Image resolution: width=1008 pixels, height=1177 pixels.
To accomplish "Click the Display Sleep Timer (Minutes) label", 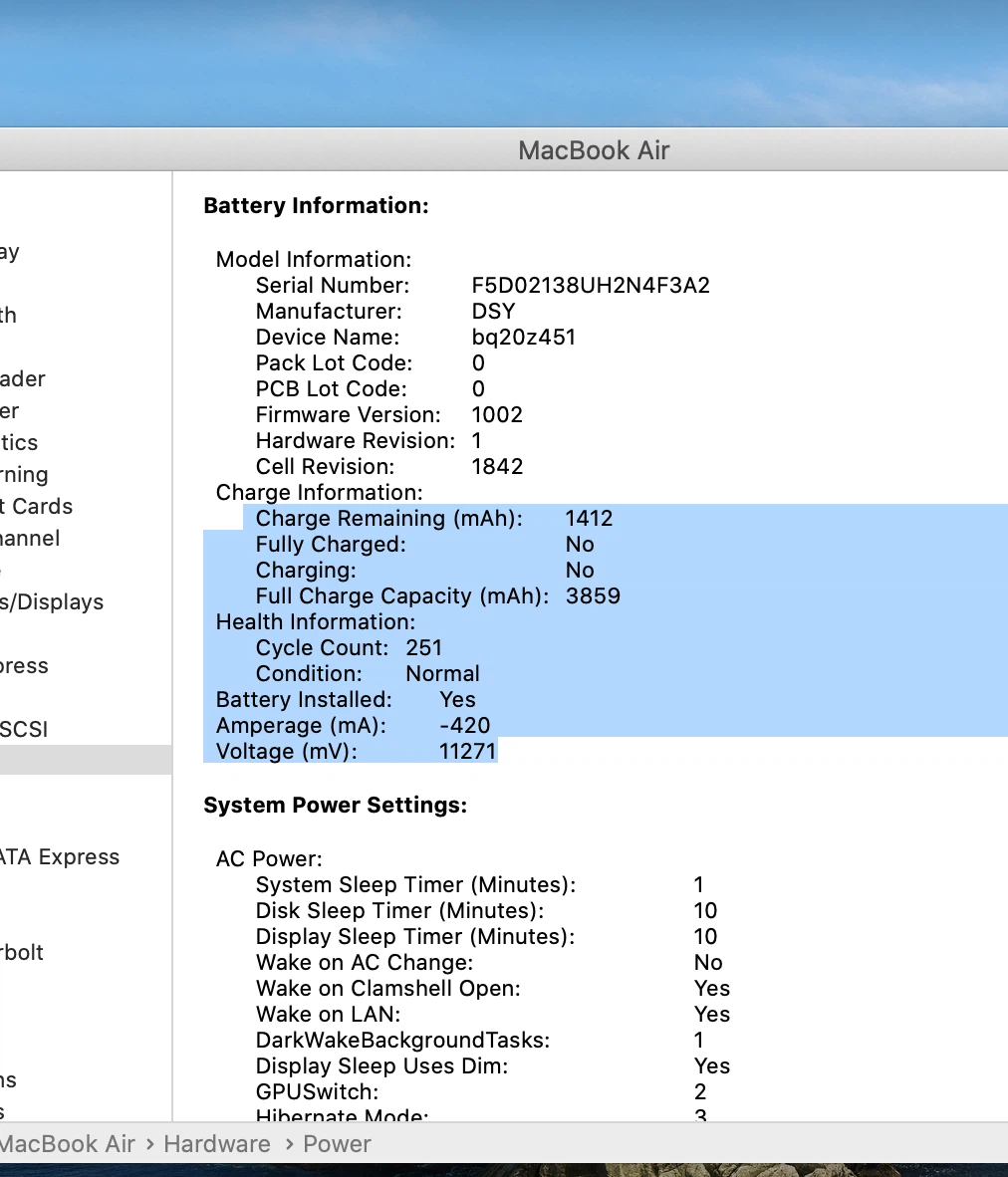I will pos(415,936).
